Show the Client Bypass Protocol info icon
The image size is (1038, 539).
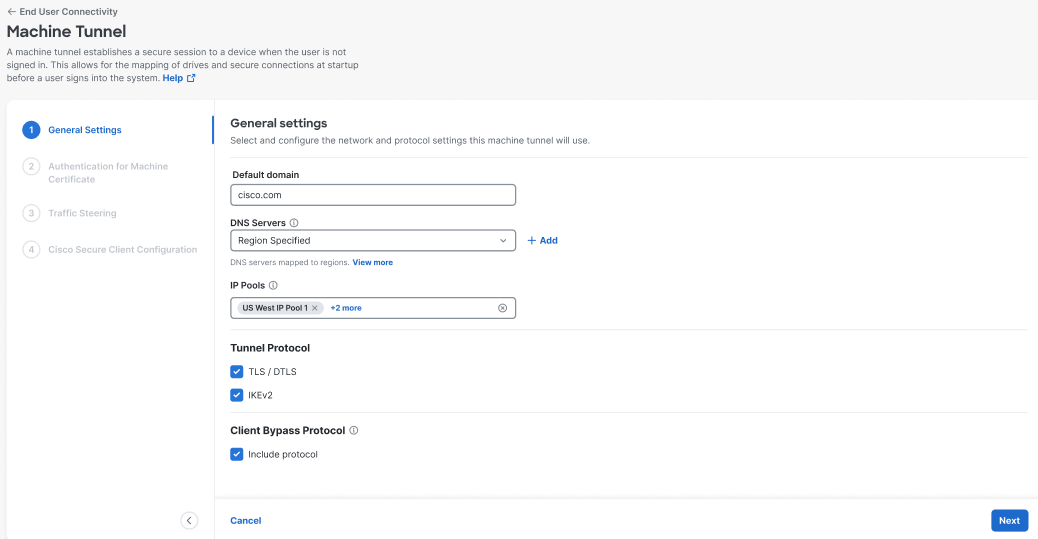(x=354, y=430)
